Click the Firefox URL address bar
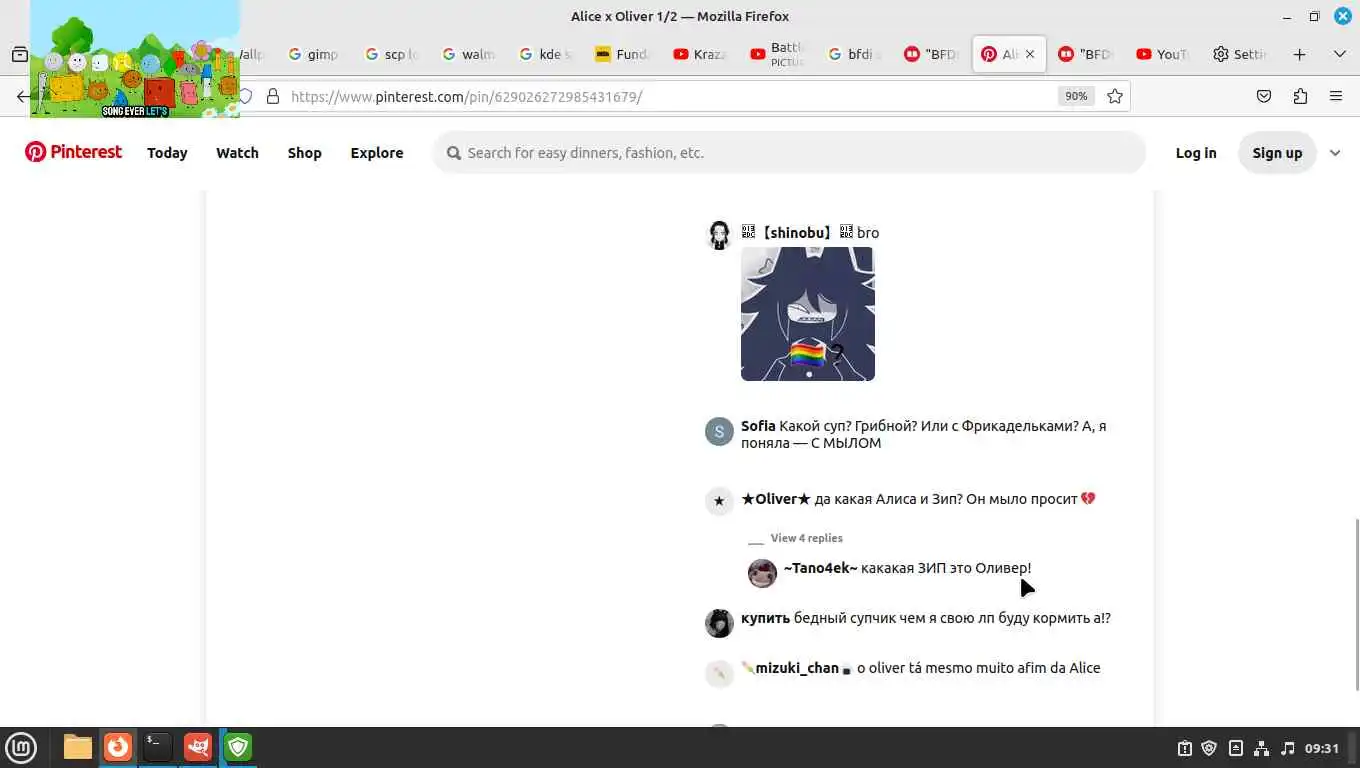The height and width of the screenshot is (768, 1360). click(x=670, y=96)
